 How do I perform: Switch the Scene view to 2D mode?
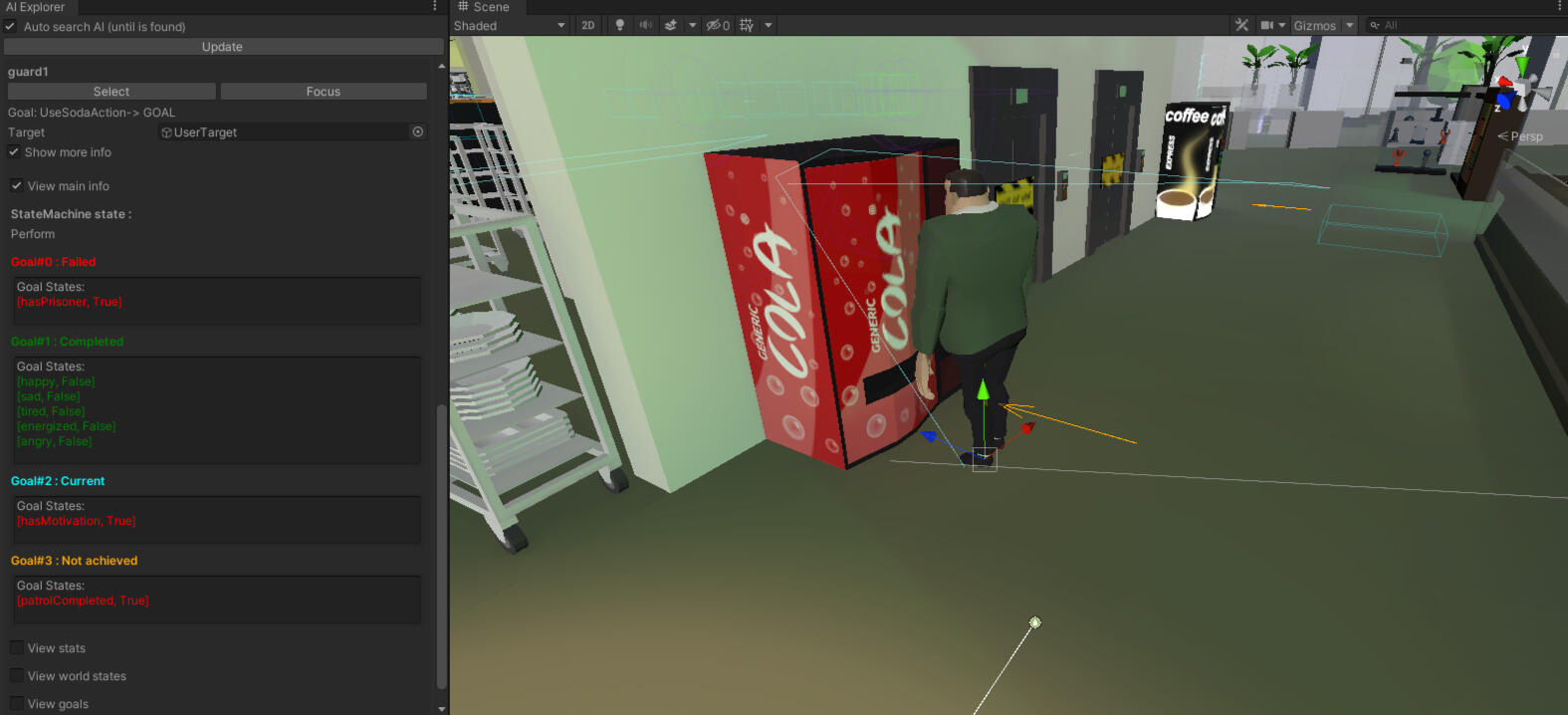[588, 26]
